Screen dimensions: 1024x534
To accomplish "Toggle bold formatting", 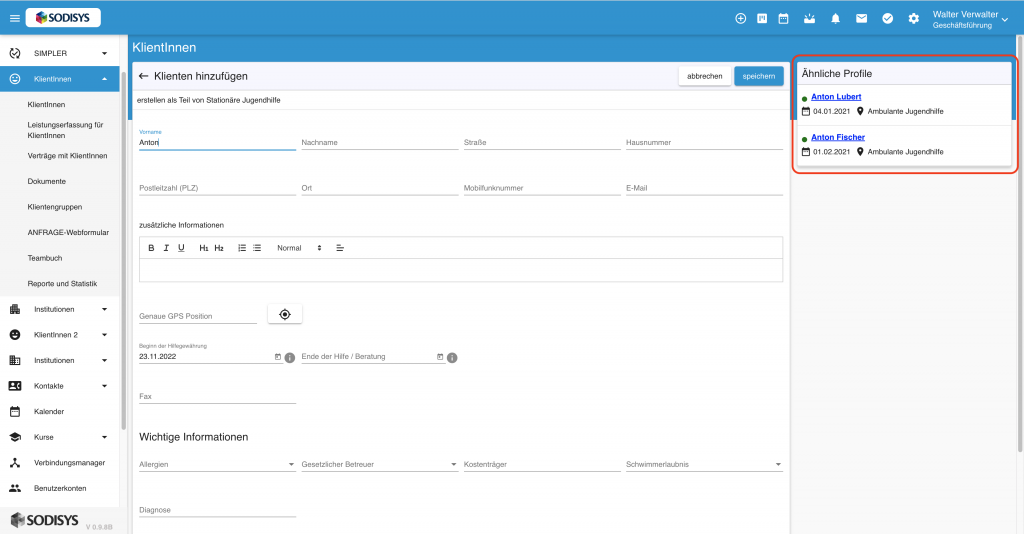I will (x=151, y=248).
